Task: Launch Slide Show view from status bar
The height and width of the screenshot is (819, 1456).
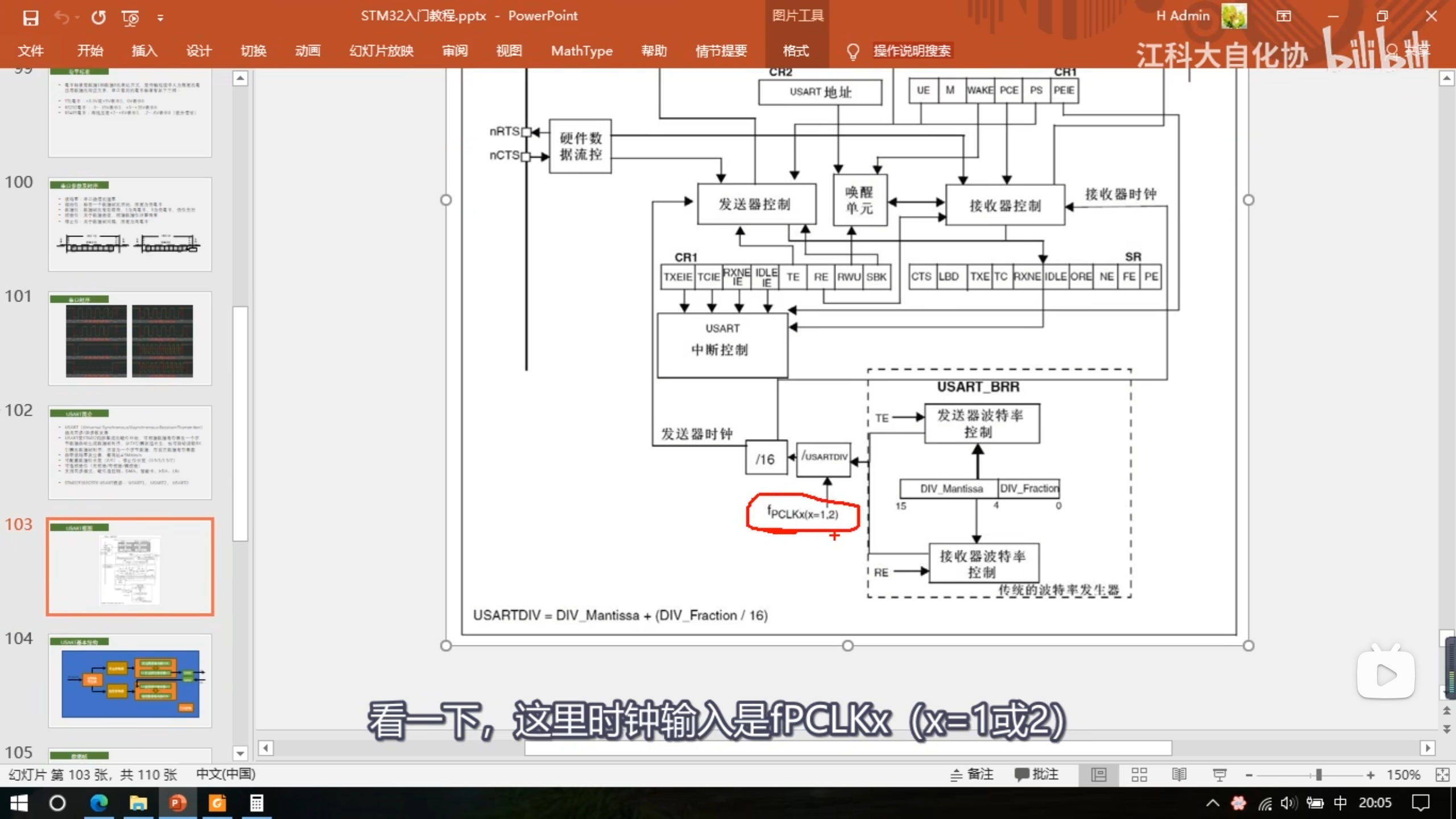Action: point(1219,775)
